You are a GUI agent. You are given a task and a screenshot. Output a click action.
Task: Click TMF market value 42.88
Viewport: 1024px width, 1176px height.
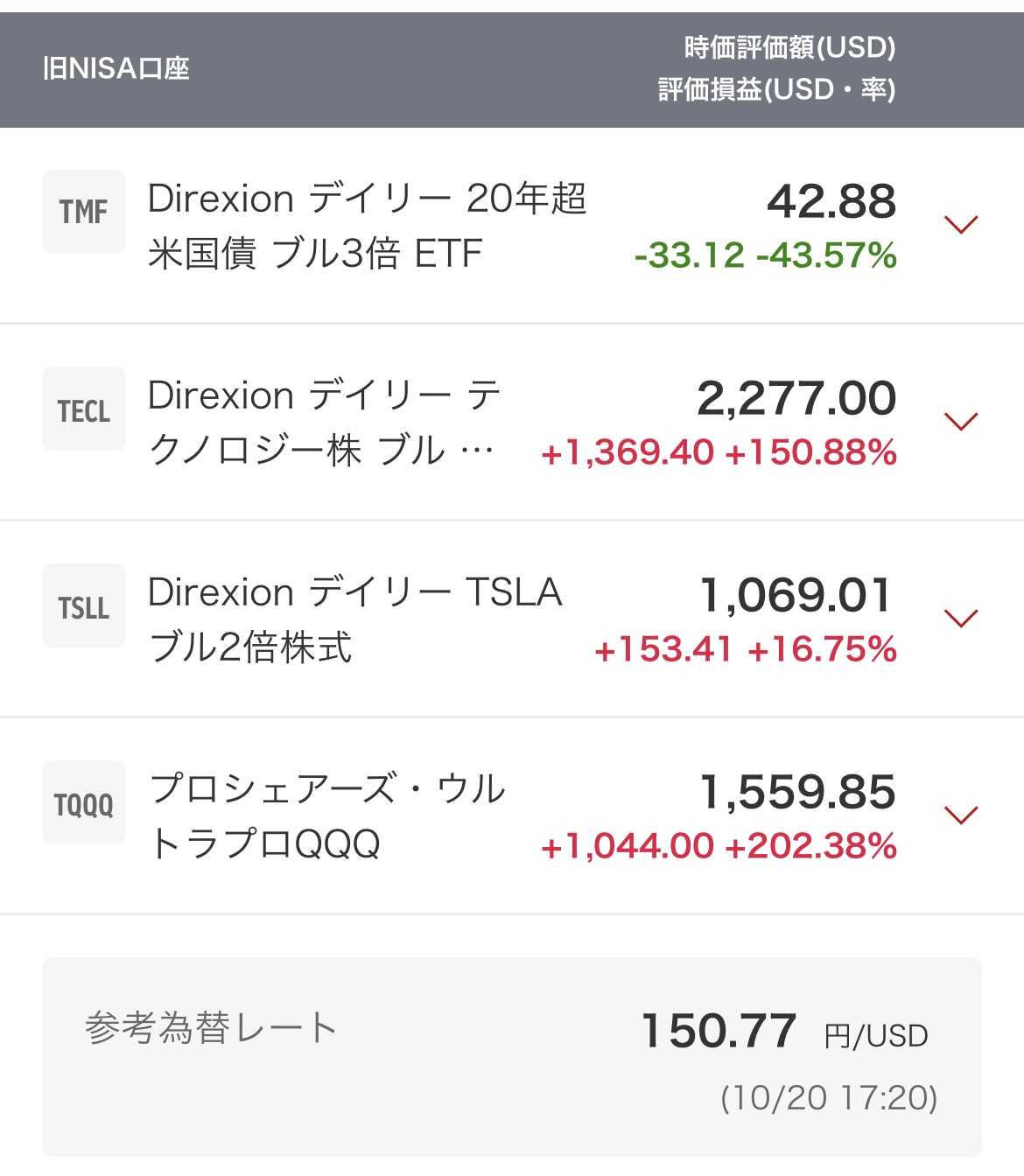pos(831,201)
